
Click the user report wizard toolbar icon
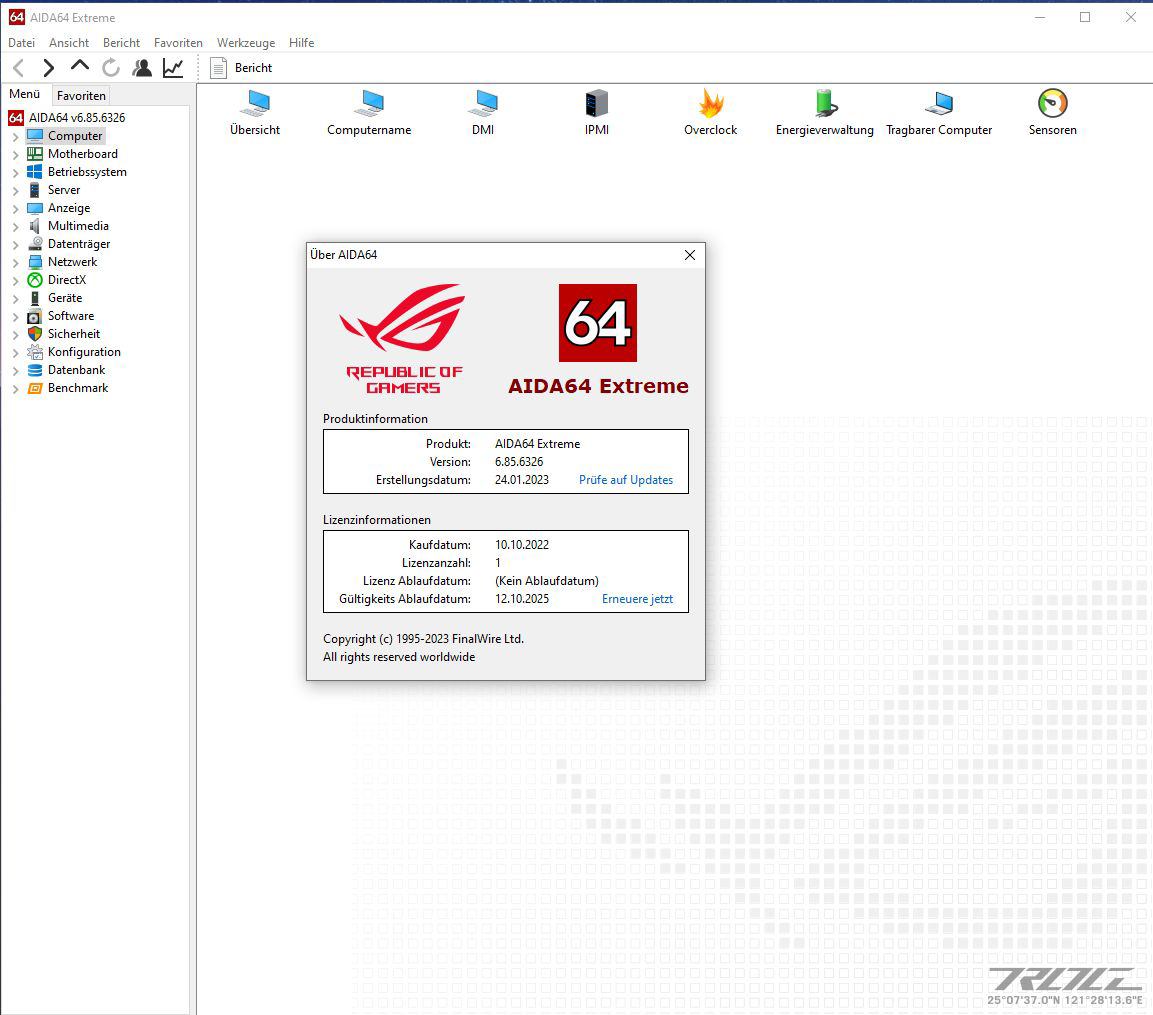pos(142,68)
